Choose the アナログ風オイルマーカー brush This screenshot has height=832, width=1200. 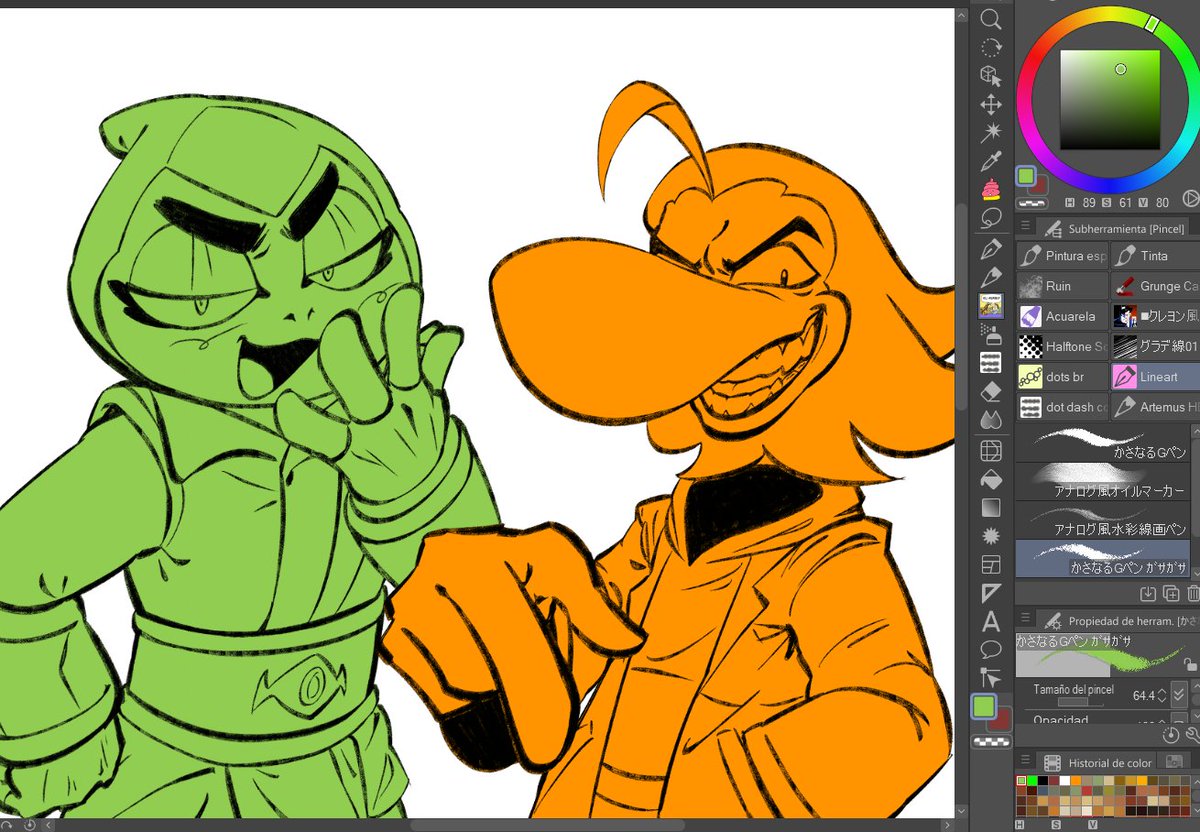click(x=1103, y=481)
